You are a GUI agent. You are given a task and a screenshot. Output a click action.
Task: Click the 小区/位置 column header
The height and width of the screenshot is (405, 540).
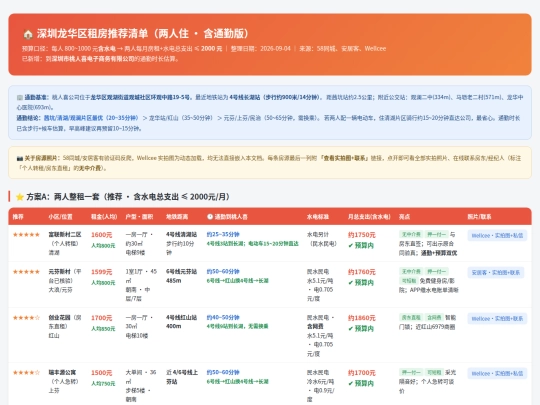click(x=60, y=217)
